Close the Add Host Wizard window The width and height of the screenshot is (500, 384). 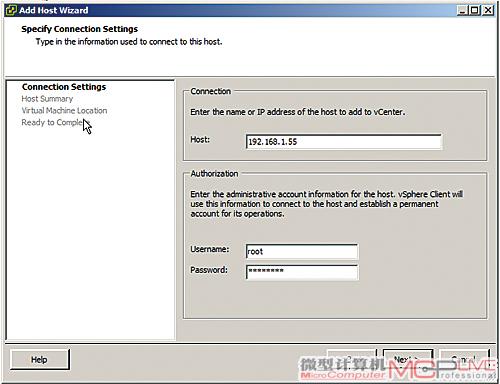pos(488,10)
